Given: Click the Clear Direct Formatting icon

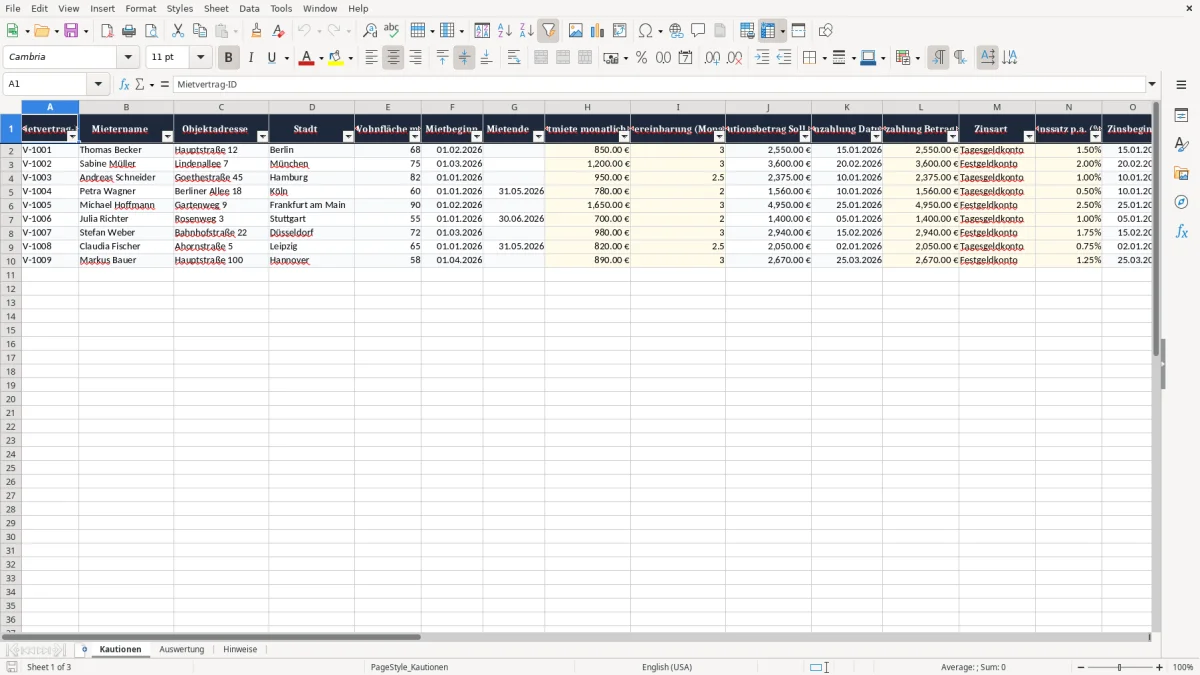Looking at the screenshot, I should pos(279,31).
